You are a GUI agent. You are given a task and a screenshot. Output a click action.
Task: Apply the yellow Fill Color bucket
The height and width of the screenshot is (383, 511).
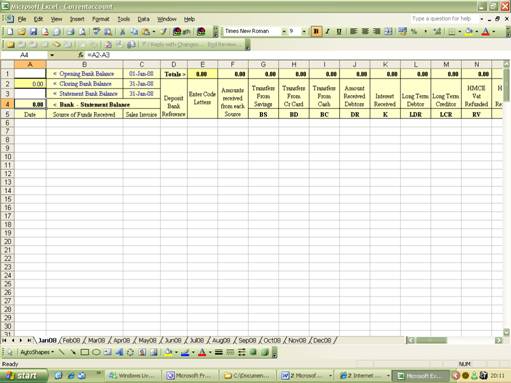click(x=469, y=32)
